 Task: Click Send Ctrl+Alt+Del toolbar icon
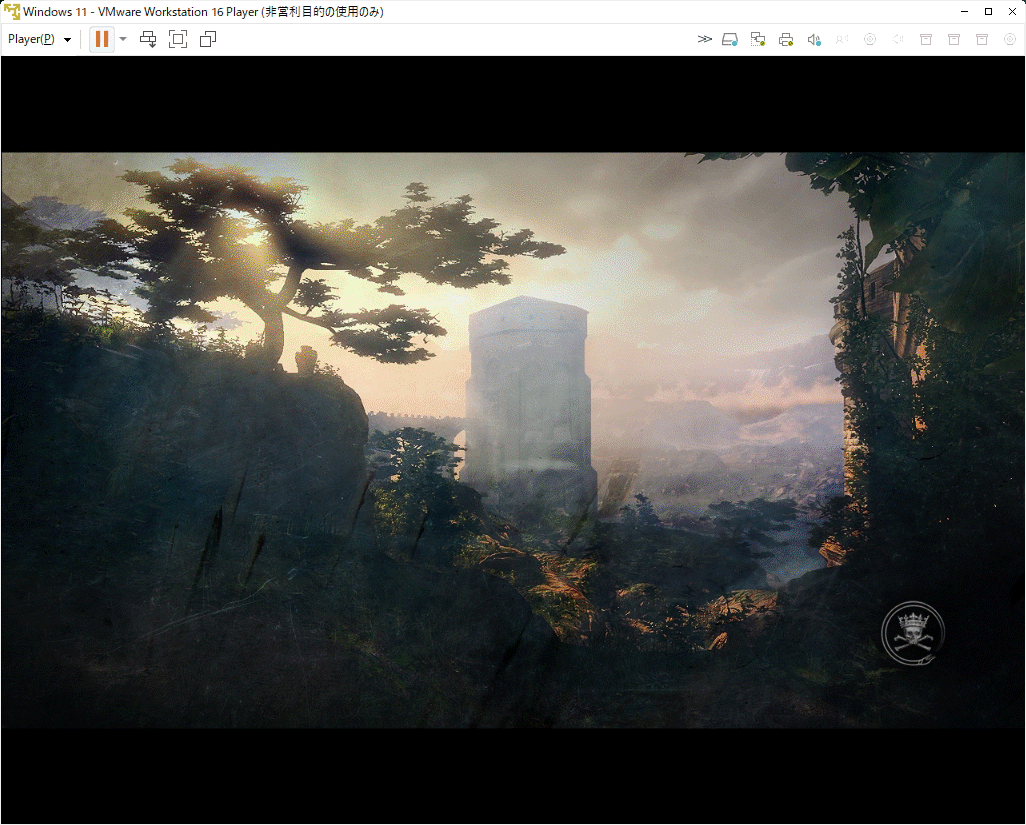(x=149, y=39)
